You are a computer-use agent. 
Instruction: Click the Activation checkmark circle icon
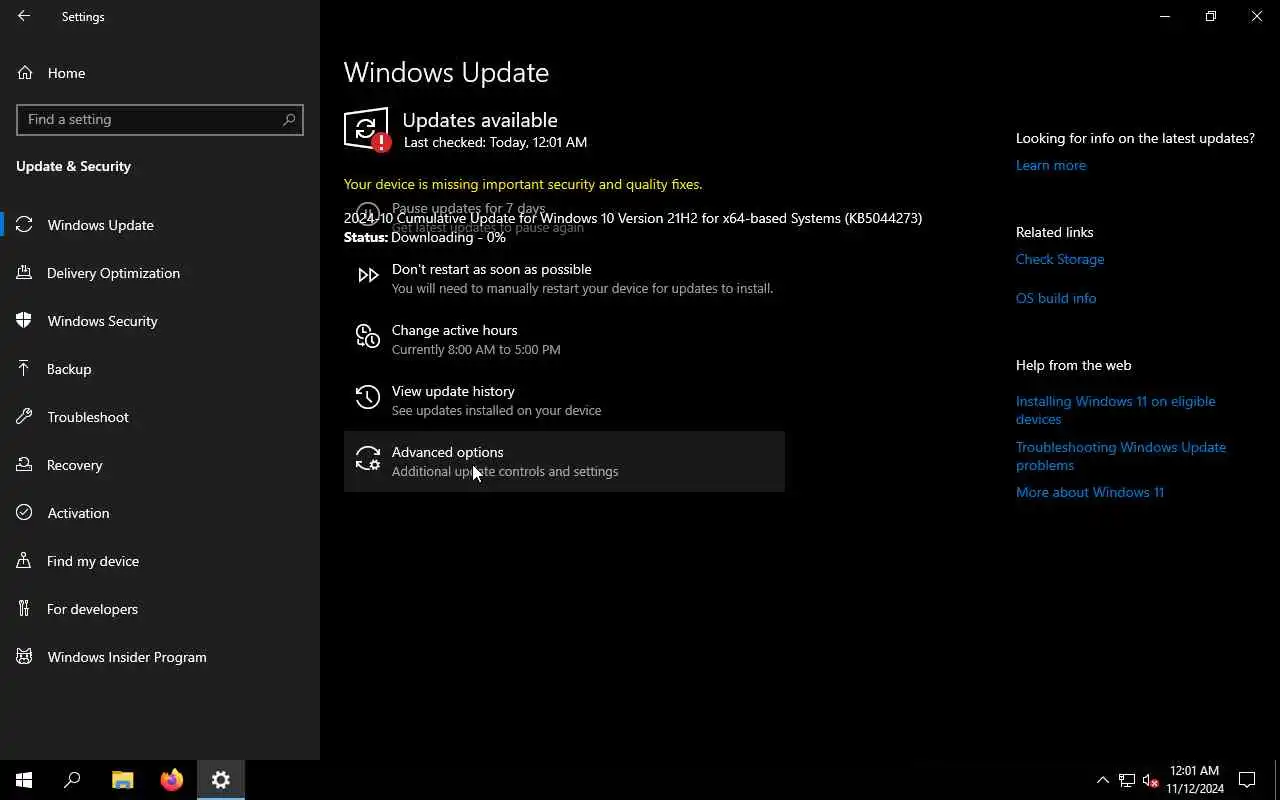point(25,513)
